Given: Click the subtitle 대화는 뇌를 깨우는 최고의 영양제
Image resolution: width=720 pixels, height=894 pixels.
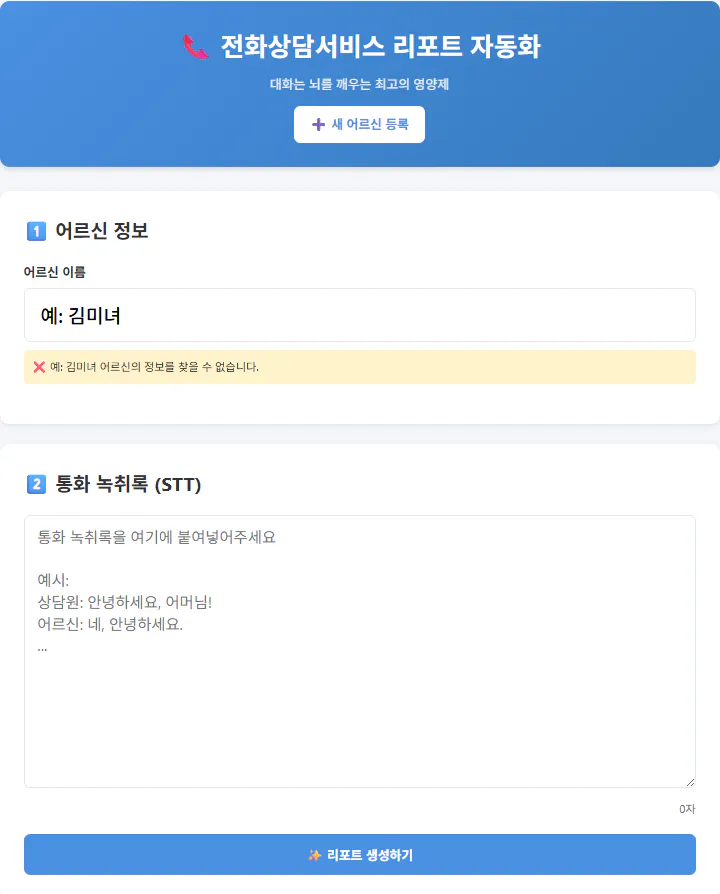Looking at the screenshot, I should pyautogui.click(x=359, y=84).
